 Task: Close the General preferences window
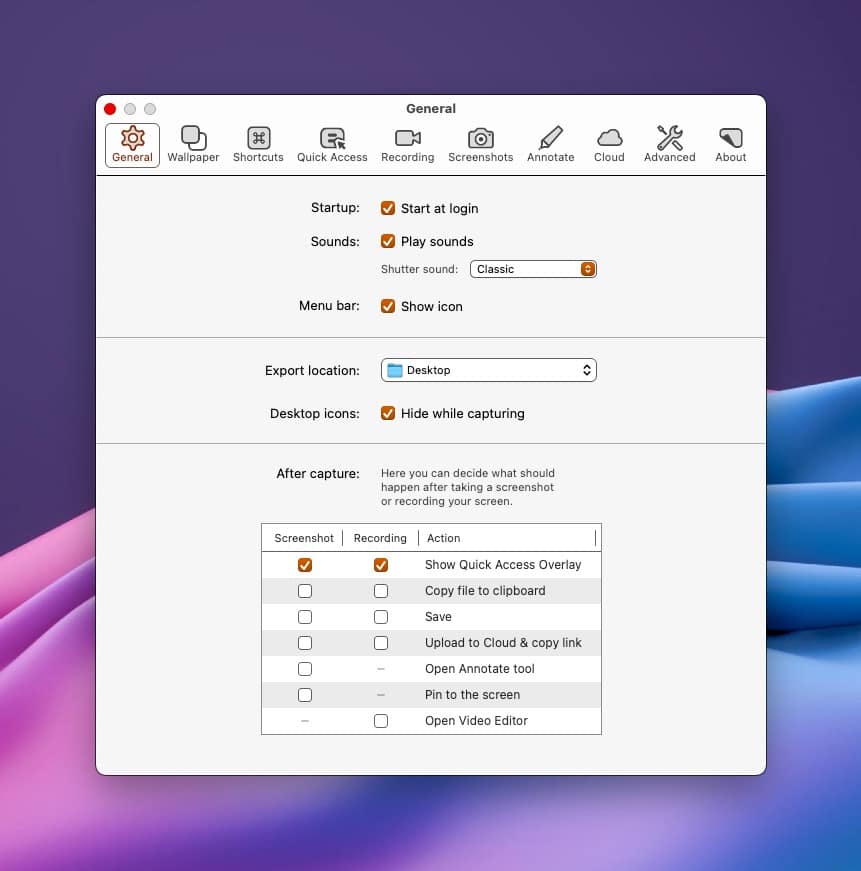pyautogui.click(x=110, y=109)
